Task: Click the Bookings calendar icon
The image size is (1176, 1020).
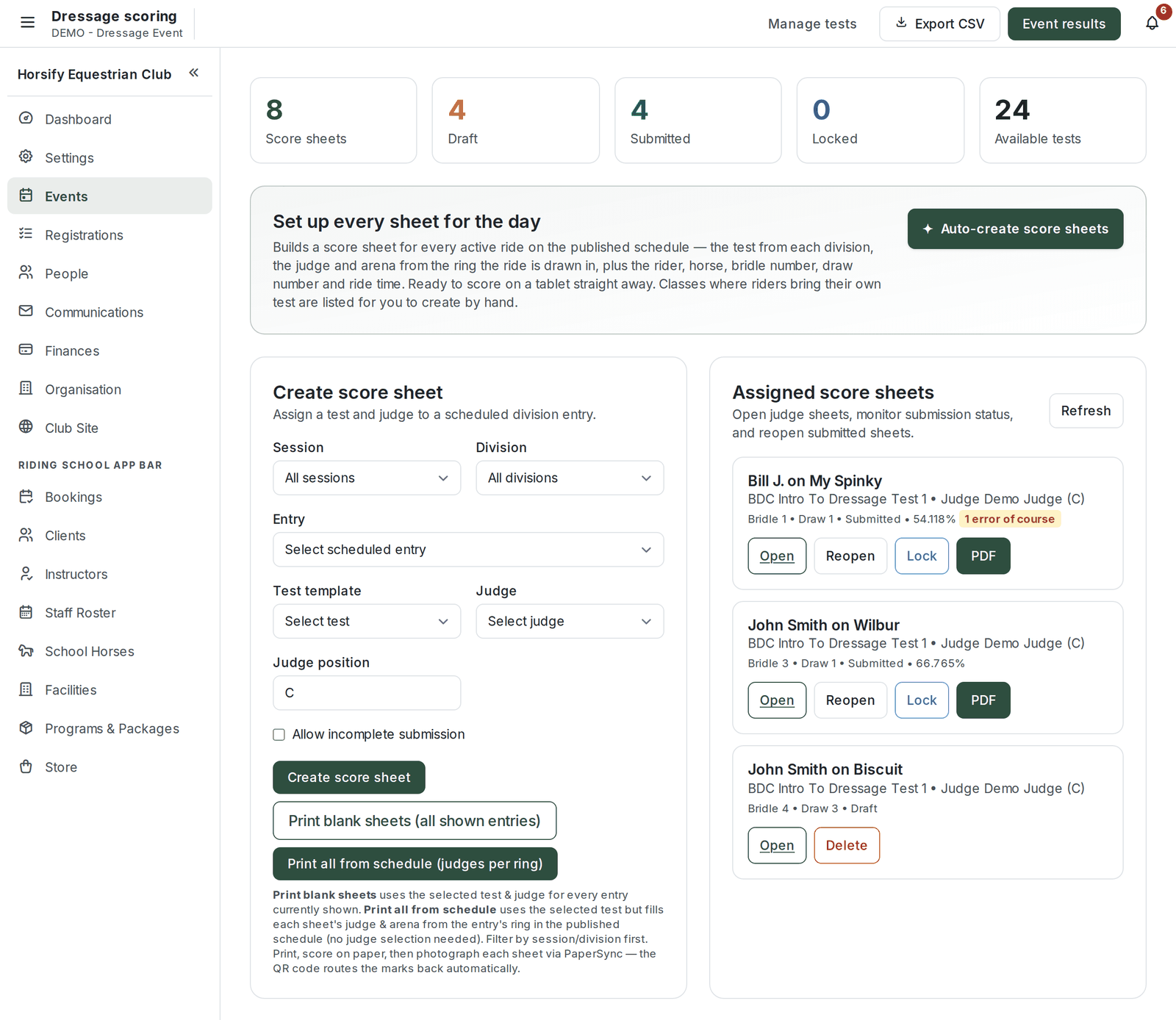Action: click(26, 496)
